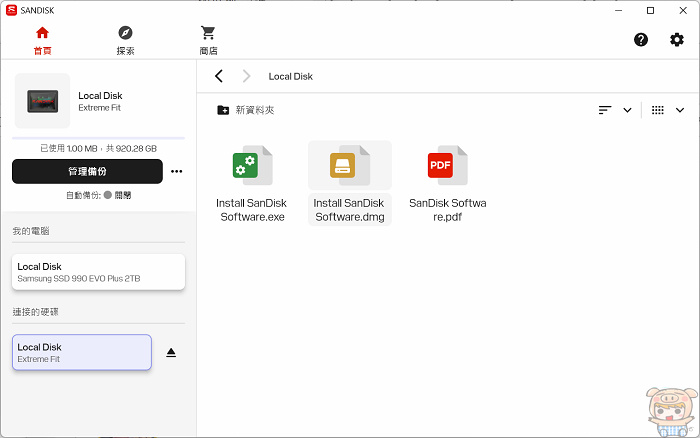Select Install SanDisk Software.exe file icon
The height and width of the screenshot is (438, 700).
253,165
